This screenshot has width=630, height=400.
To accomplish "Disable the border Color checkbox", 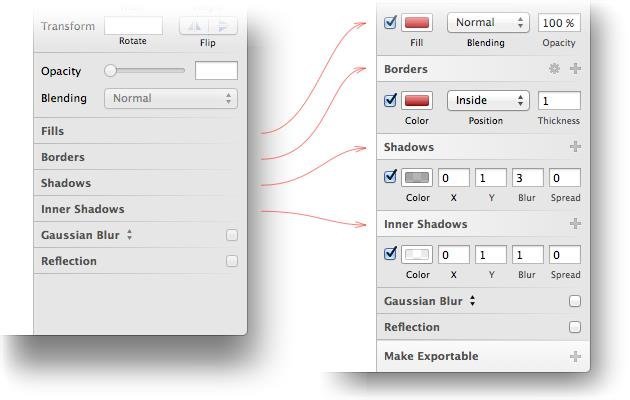I will [x=390, y=100].
